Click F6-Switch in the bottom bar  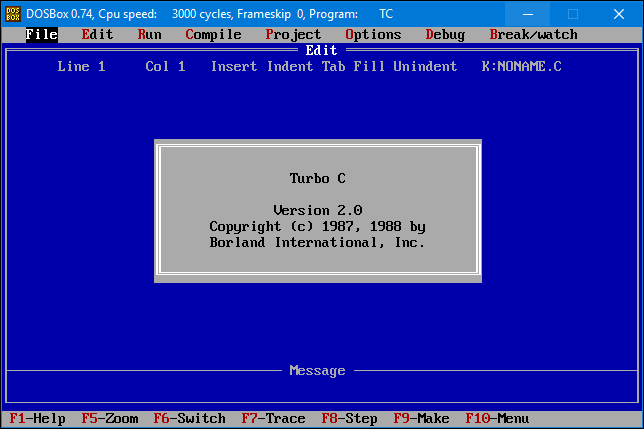pos(189,419)
